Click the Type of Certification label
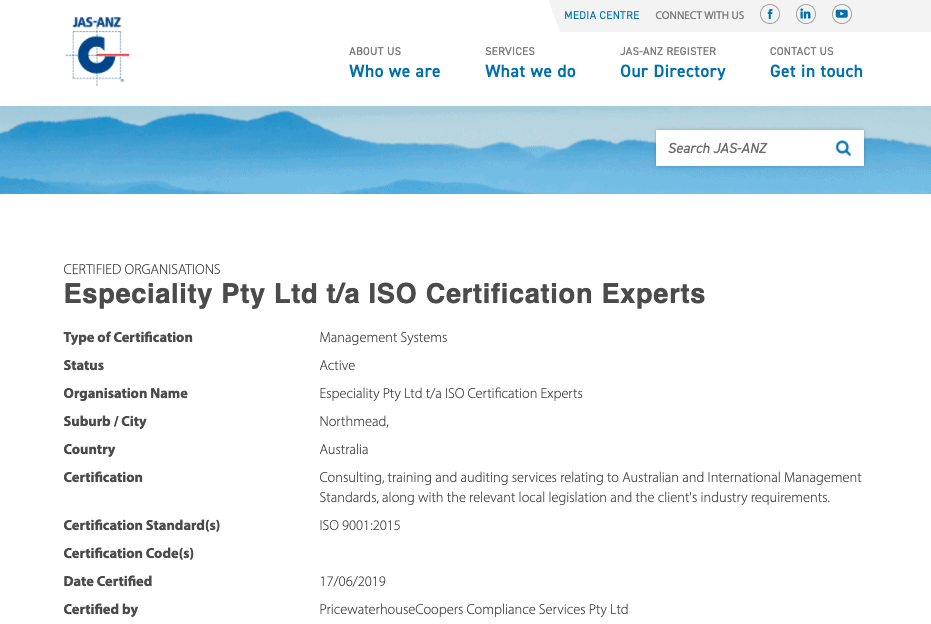 pyautogui.click(x=128, y=337)
